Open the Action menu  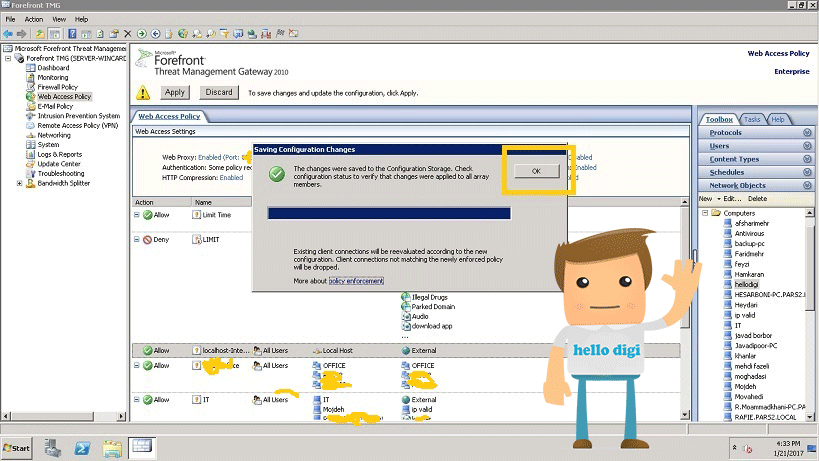(34, 19)
